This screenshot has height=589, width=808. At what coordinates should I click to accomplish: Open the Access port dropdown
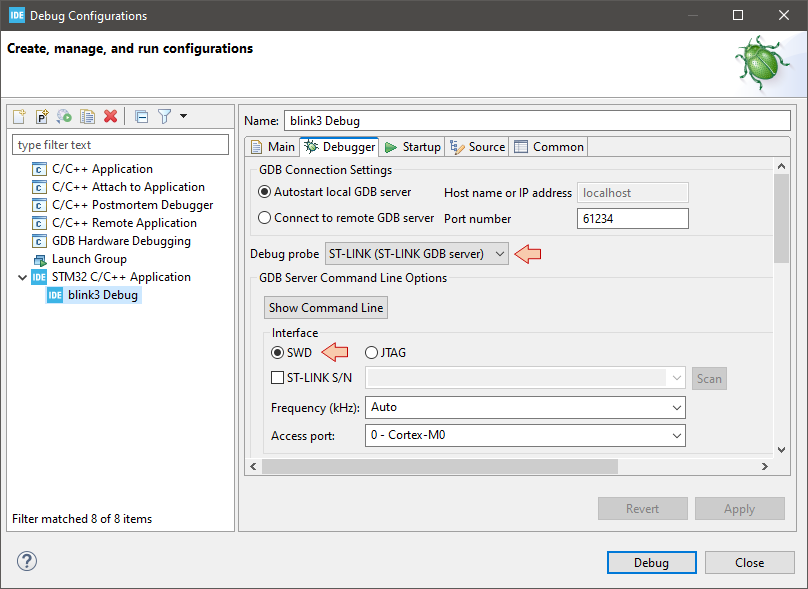point(525,435)
